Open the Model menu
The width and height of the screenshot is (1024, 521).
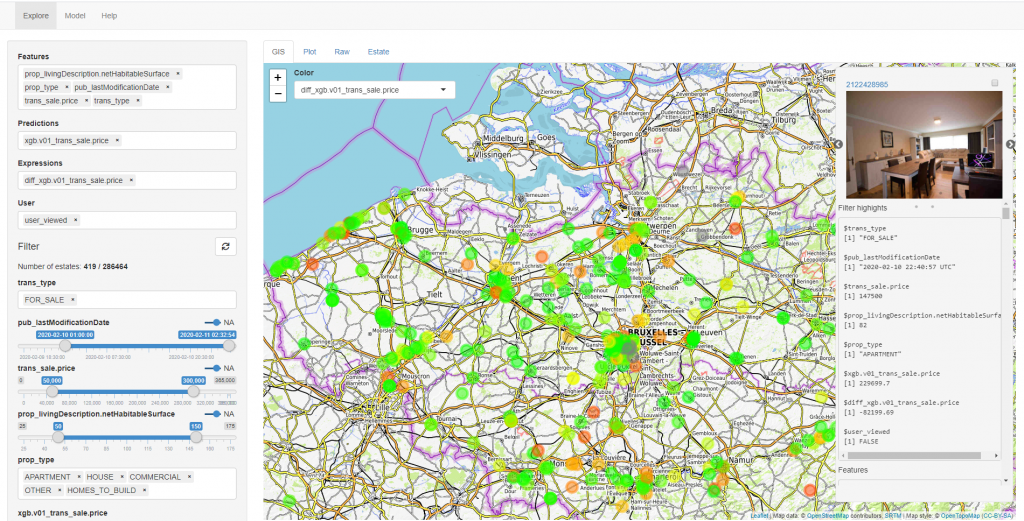(x=75, y=16)
